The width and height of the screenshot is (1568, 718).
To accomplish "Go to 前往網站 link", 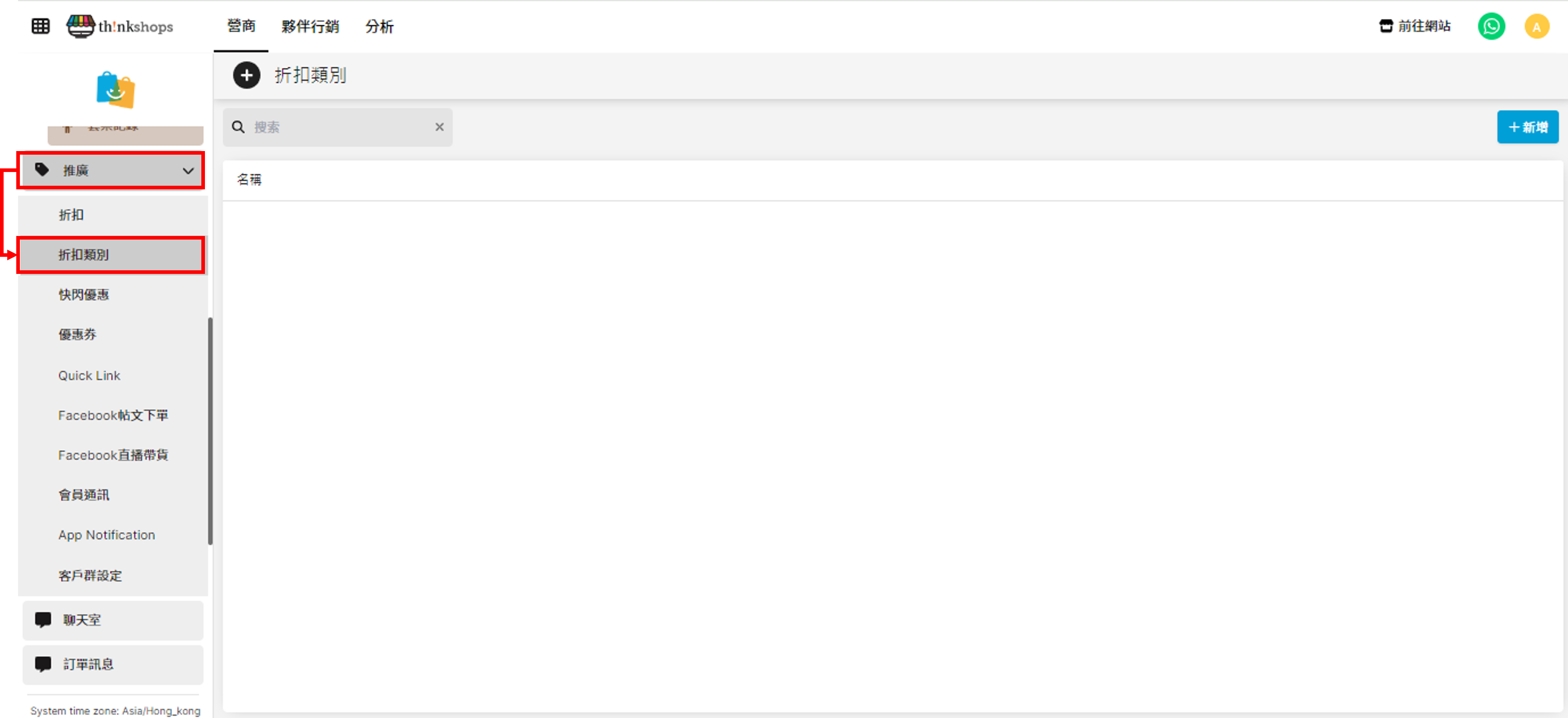I will (1415, 26).
